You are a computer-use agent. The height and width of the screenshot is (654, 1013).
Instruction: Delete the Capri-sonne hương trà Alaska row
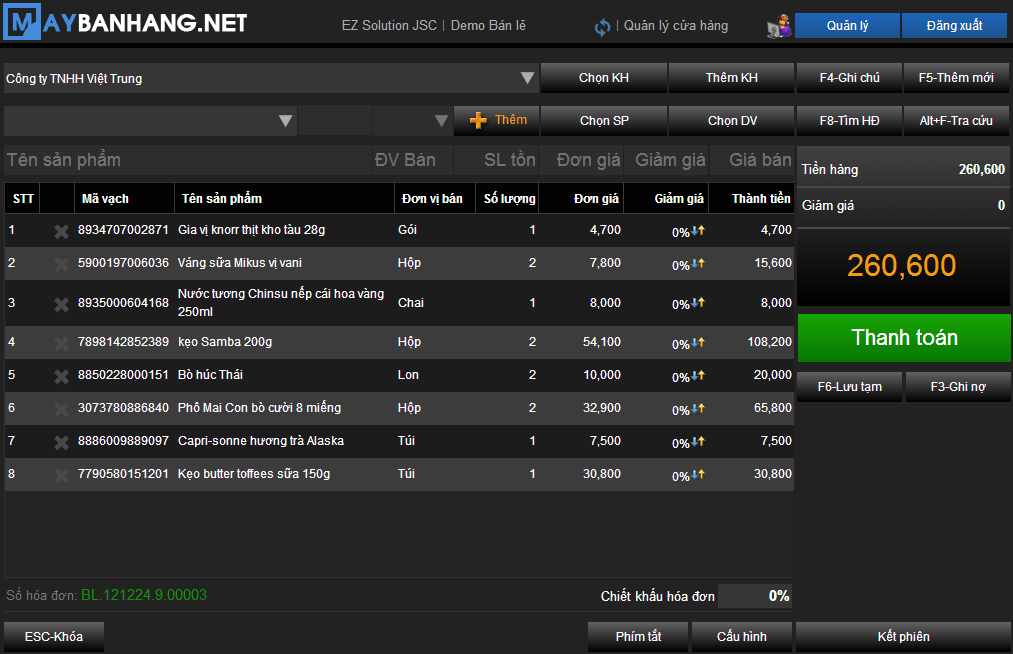pyautogui.click(x=61, y=442)
